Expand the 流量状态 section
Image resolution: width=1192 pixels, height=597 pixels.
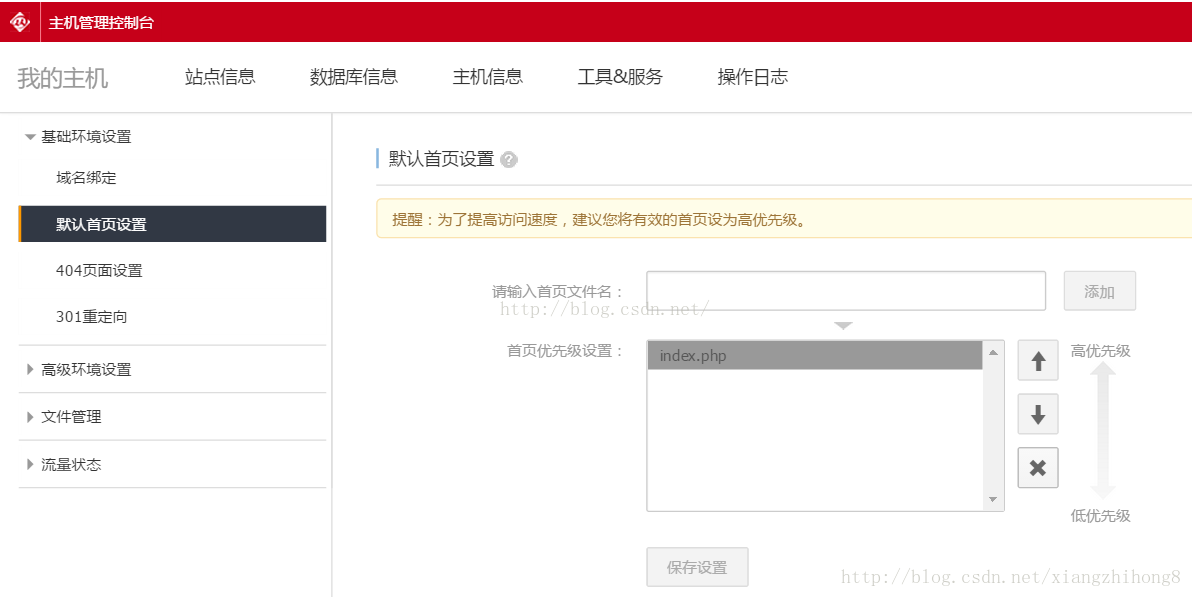tap(64, 465)
